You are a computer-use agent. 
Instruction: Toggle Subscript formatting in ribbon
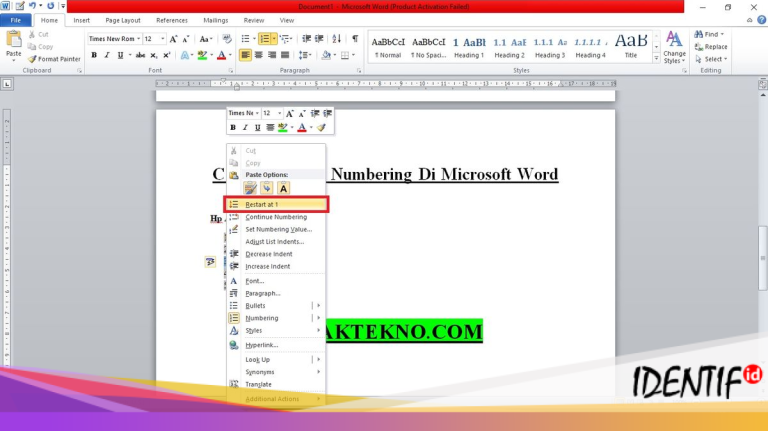[154, 55]
